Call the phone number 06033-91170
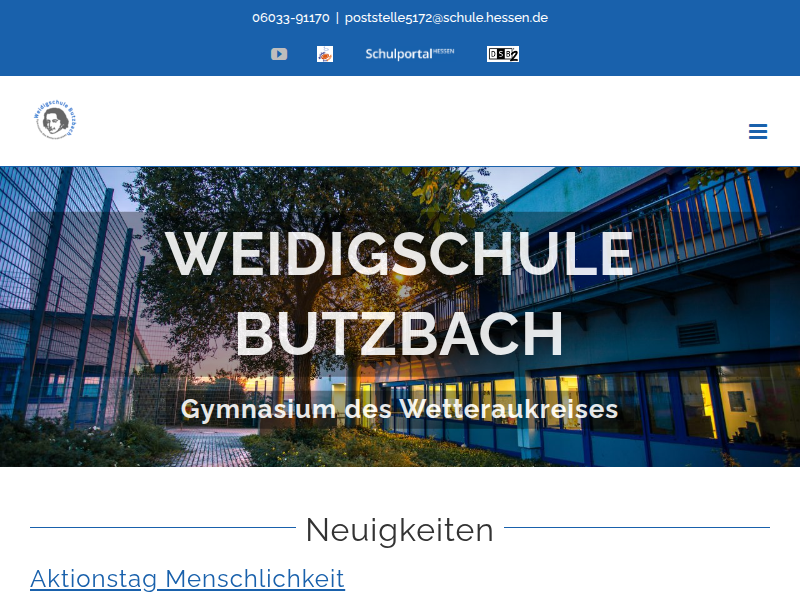 (x=289, y=17)
